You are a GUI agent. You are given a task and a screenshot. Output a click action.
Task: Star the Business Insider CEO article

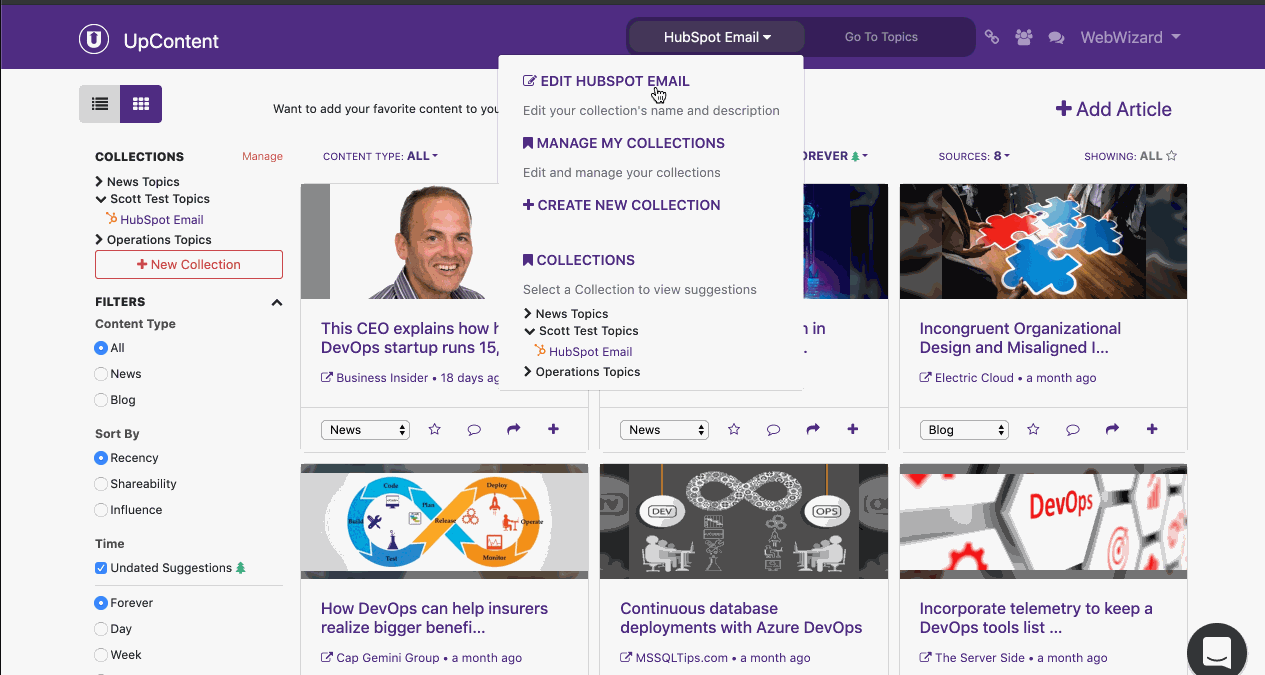coord(434,428)
